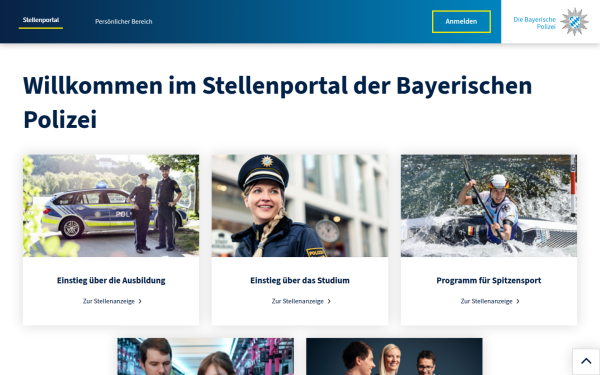This screenshot has height=375, width=600.
Task: Open the Stellenportal tab
Action: [x=41, y=20]
